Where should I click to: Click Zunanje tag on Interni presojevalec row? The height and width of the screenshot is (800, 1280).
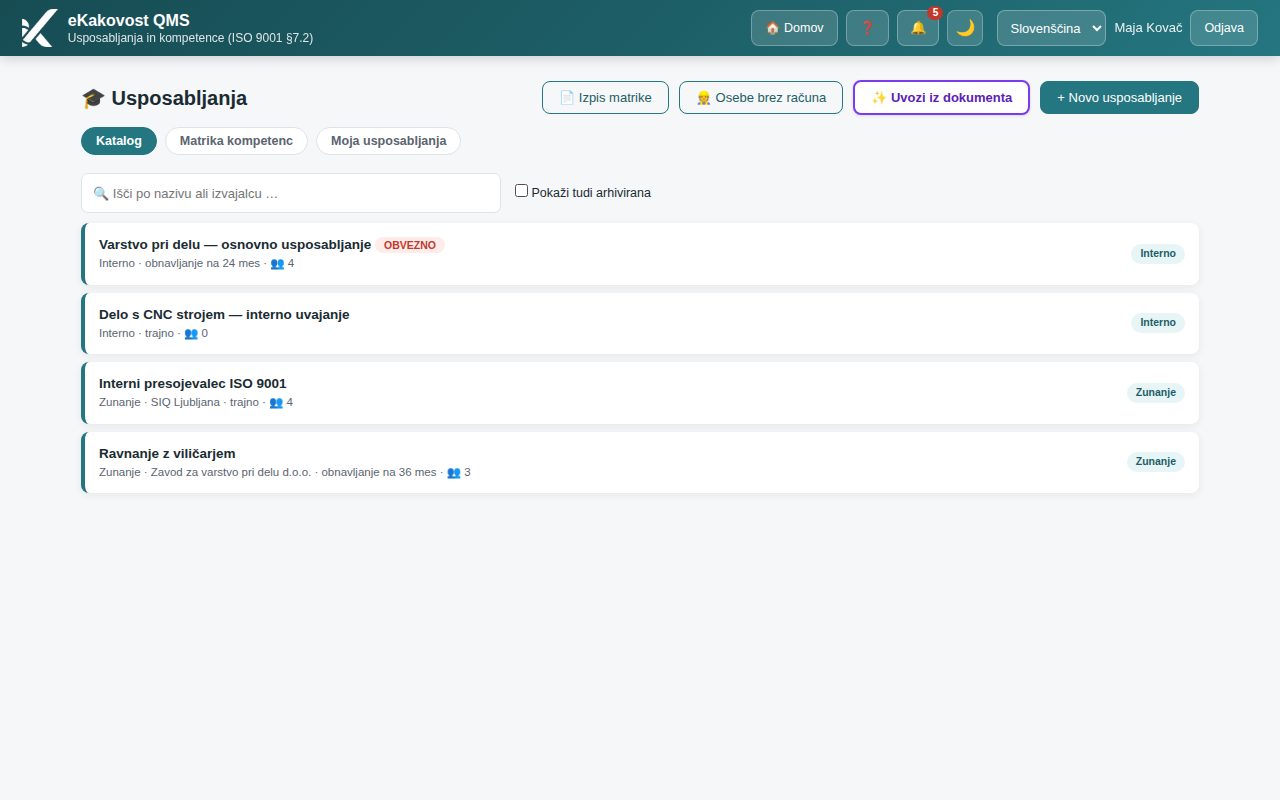[x=1156, y=392]
